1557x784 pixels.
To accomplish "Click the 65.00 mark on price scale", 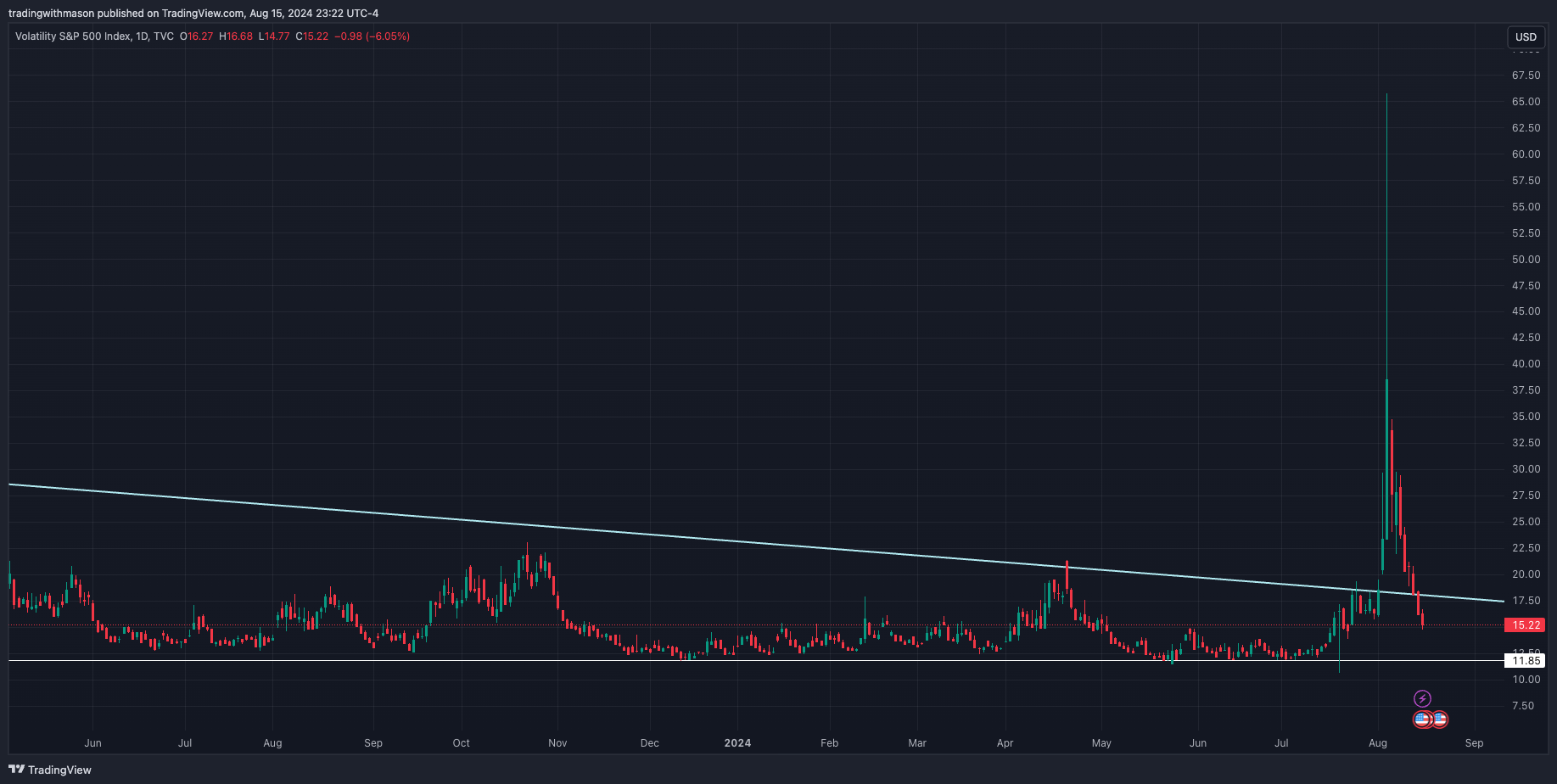I will click(x=1526, y=102).
